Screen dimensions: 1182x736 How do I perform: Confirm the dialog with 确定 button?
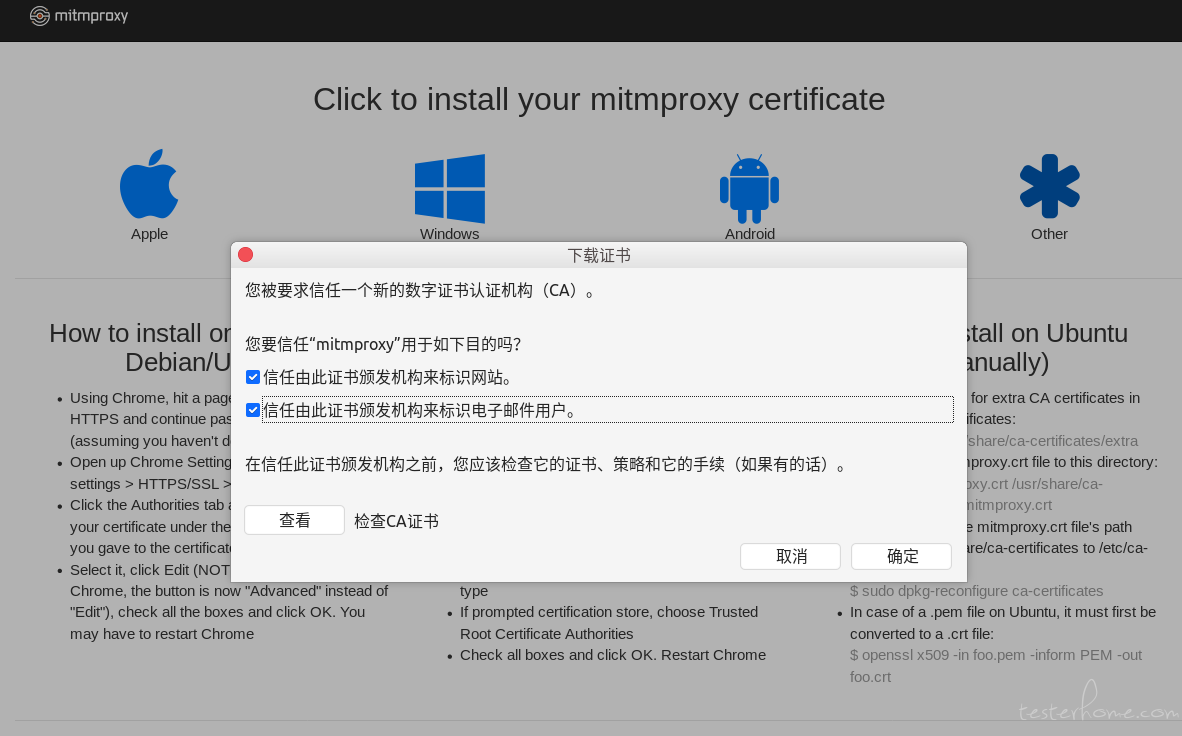pyautogui.click(x=902, y=557)
